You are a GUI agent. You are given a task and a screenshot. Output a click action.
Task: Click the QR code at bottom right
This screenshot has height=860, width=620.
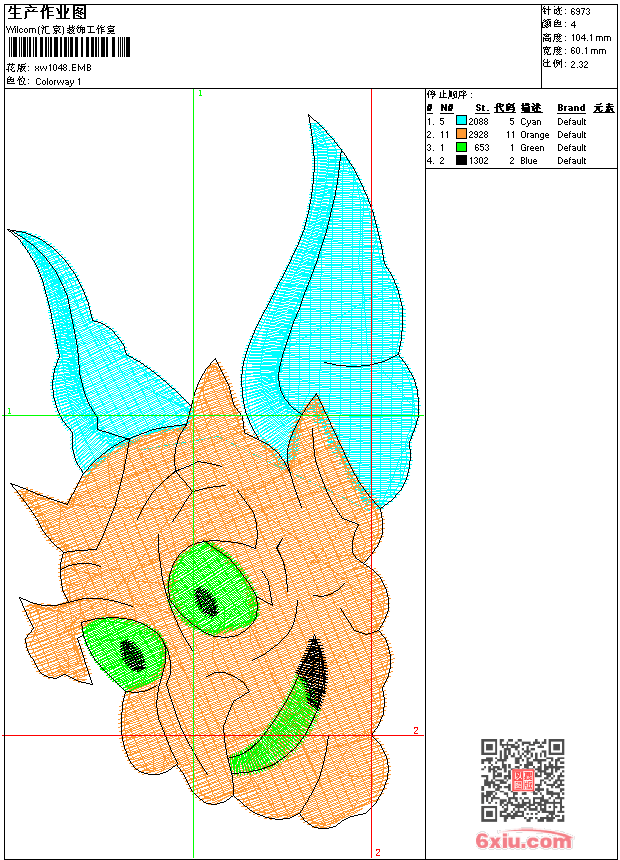pyautogui.click(x=523, y=780)
